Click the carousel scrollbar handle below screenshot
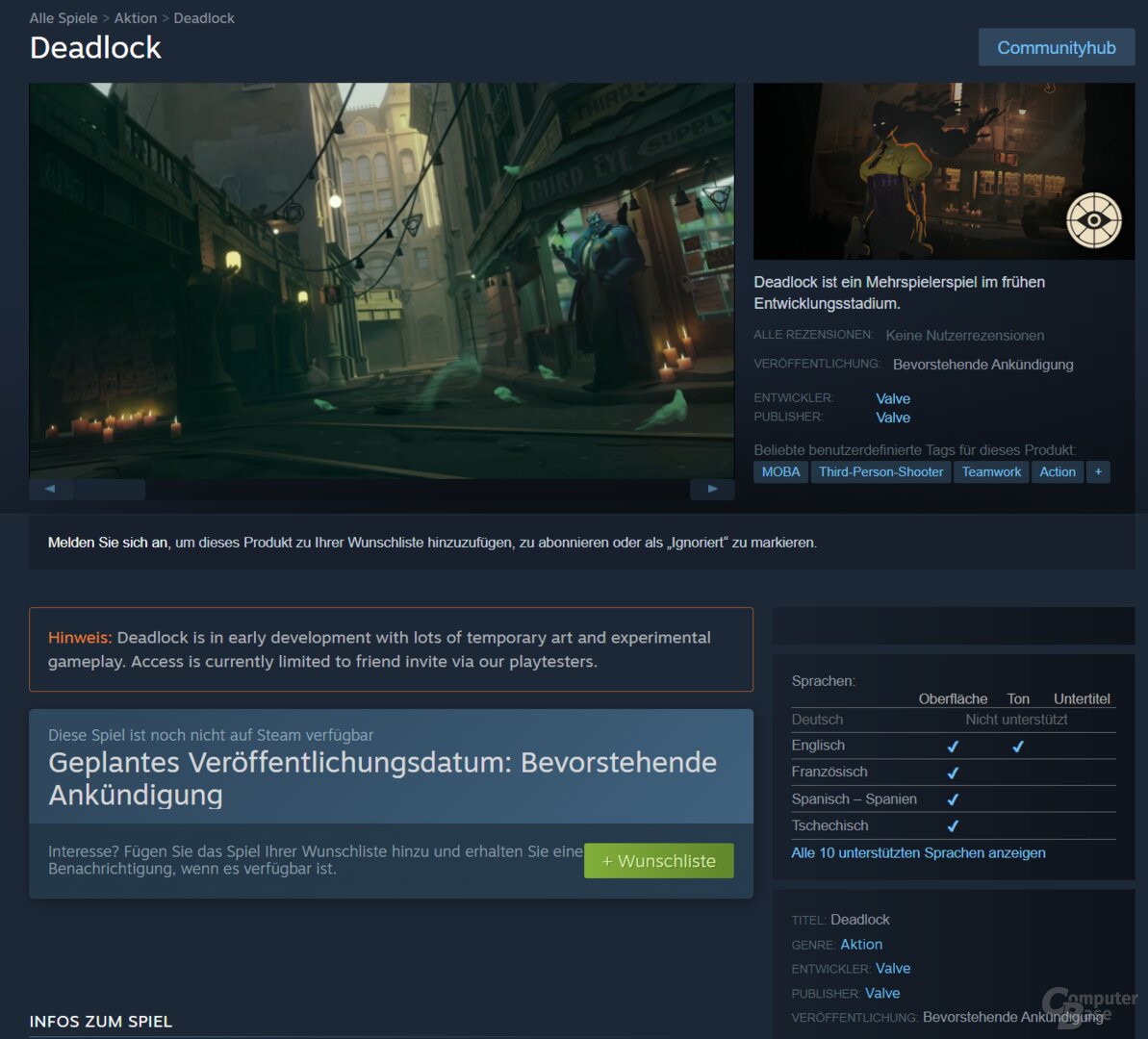The height and width of the screenshot is (1039, 1148). [109, 489]
